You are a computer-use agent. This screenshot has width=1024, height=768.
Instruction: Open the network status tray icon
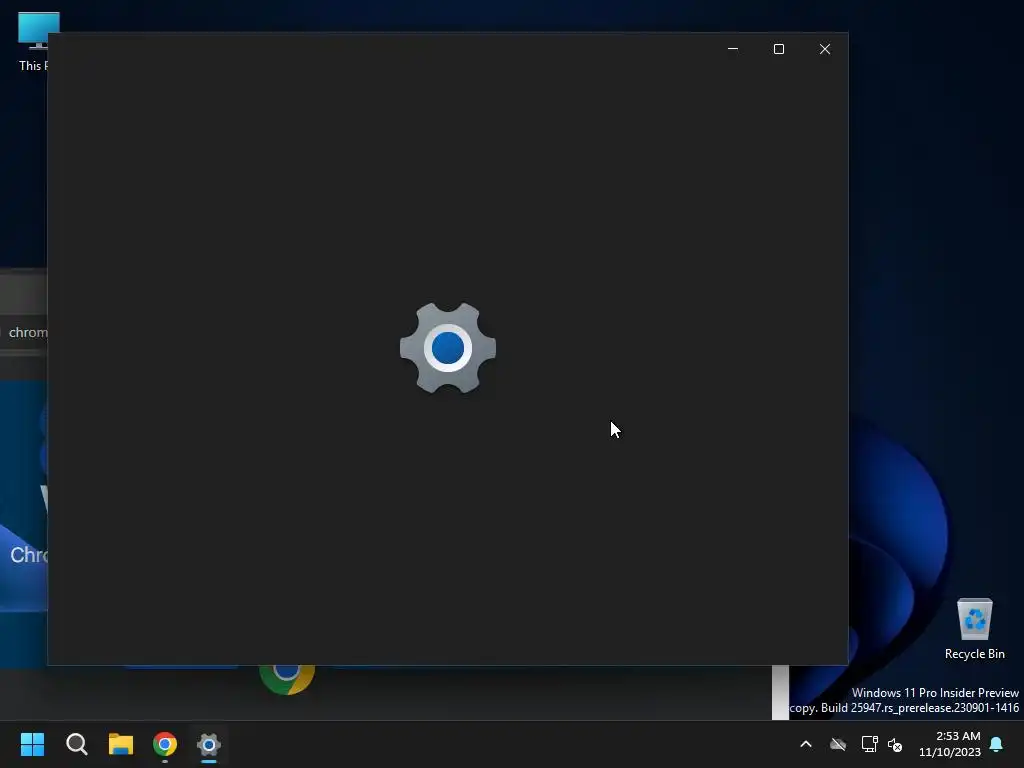click(869, 744)
